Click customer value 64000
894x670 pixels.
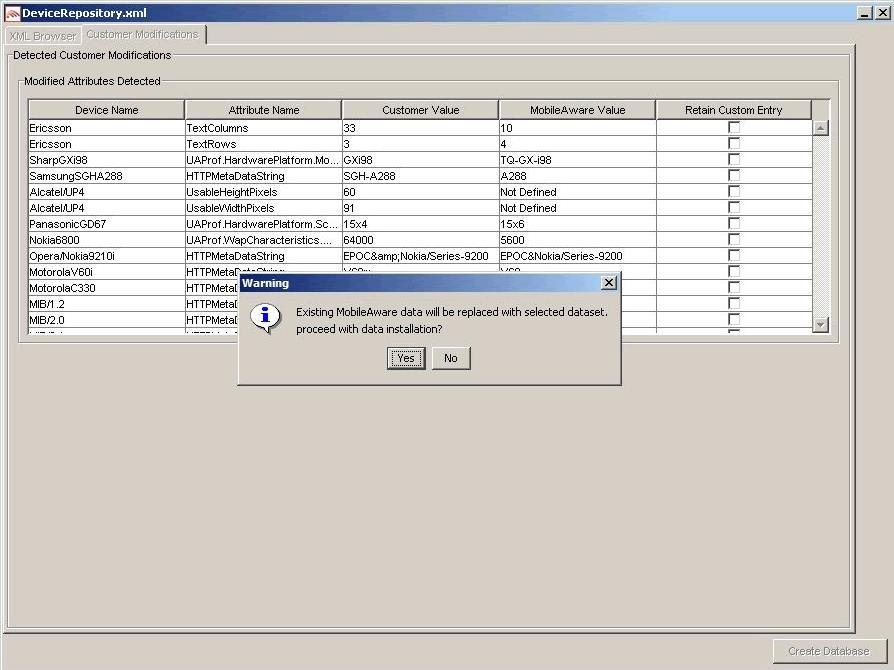420,239
